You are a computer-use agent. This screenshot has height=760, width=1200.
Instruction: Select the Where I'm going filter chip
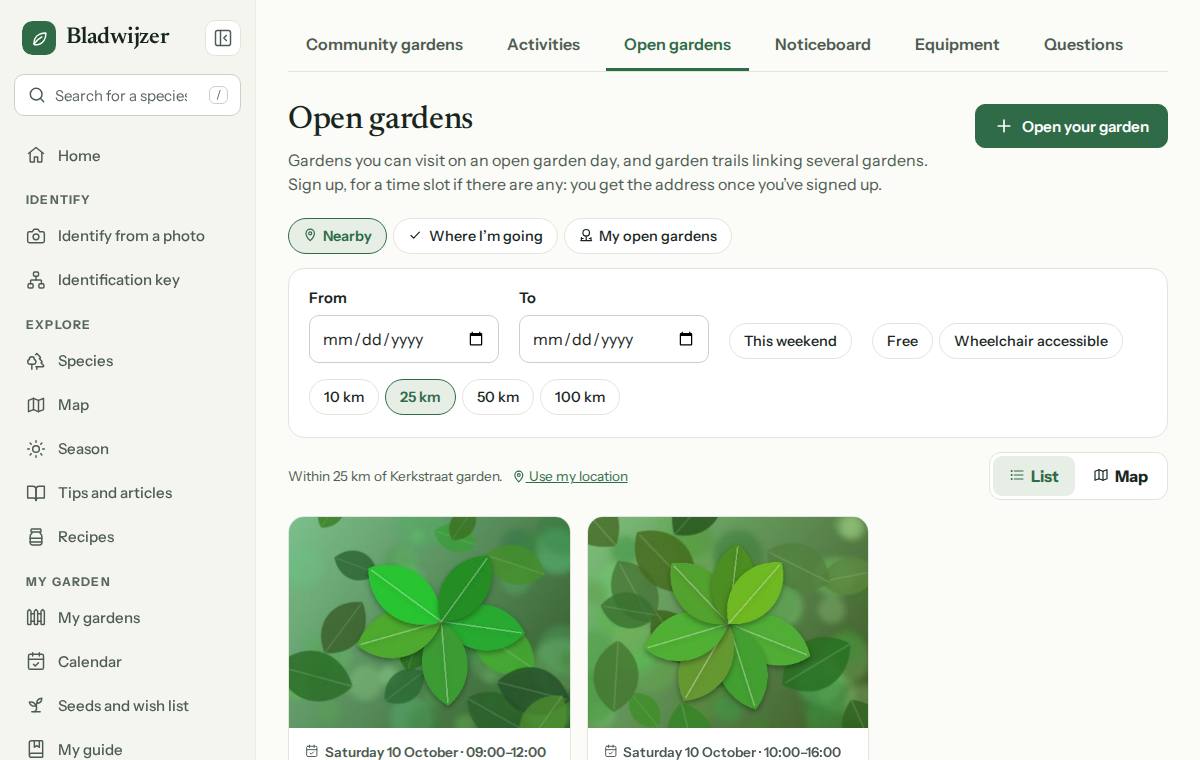475,236
